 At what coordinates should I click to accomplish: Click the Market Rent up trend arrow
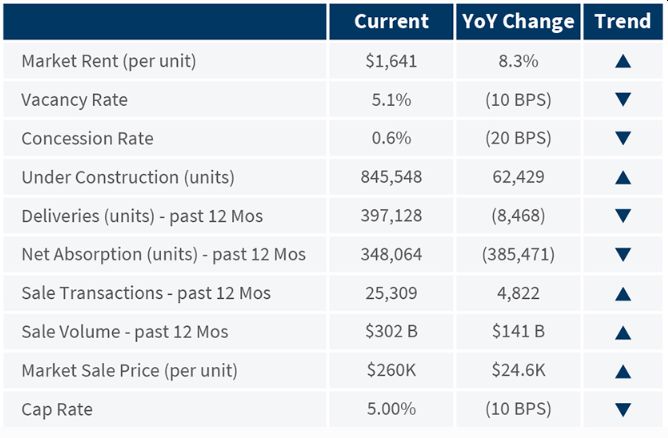[x=624, y=61]
